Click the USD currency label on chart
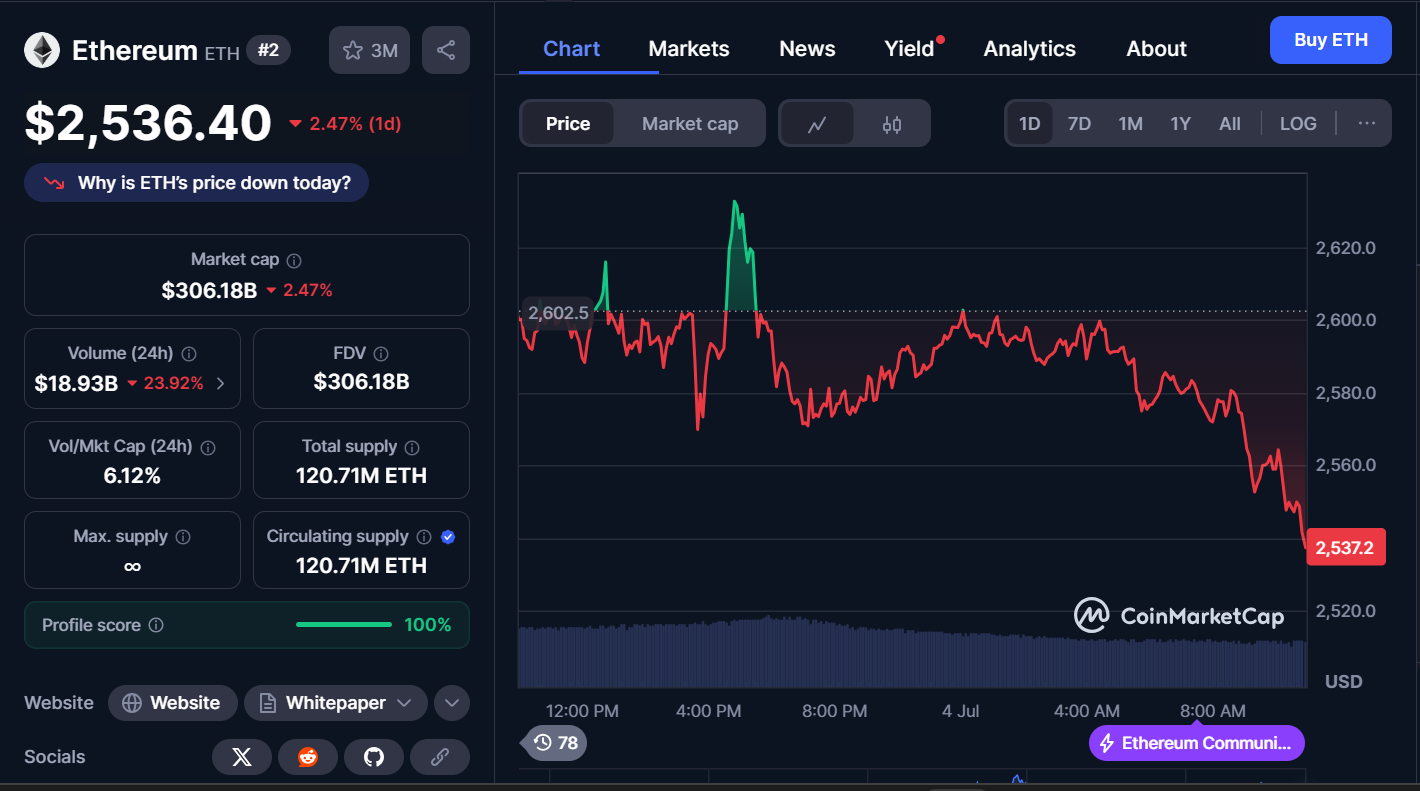This screenshot has height=791, width=1420. point(1343,681)
